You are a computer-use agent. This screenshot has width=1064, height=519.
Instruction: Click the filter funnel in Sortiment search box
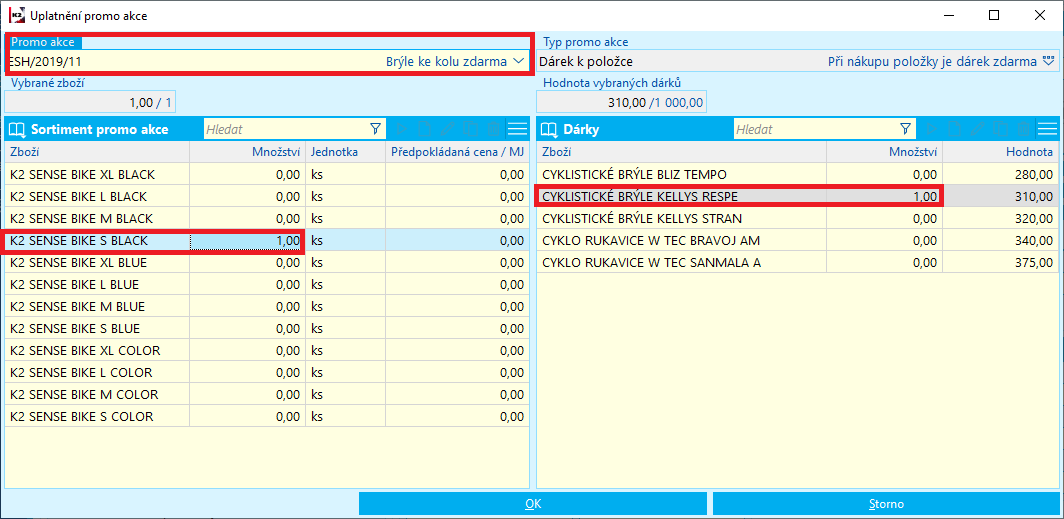[375, 129]
